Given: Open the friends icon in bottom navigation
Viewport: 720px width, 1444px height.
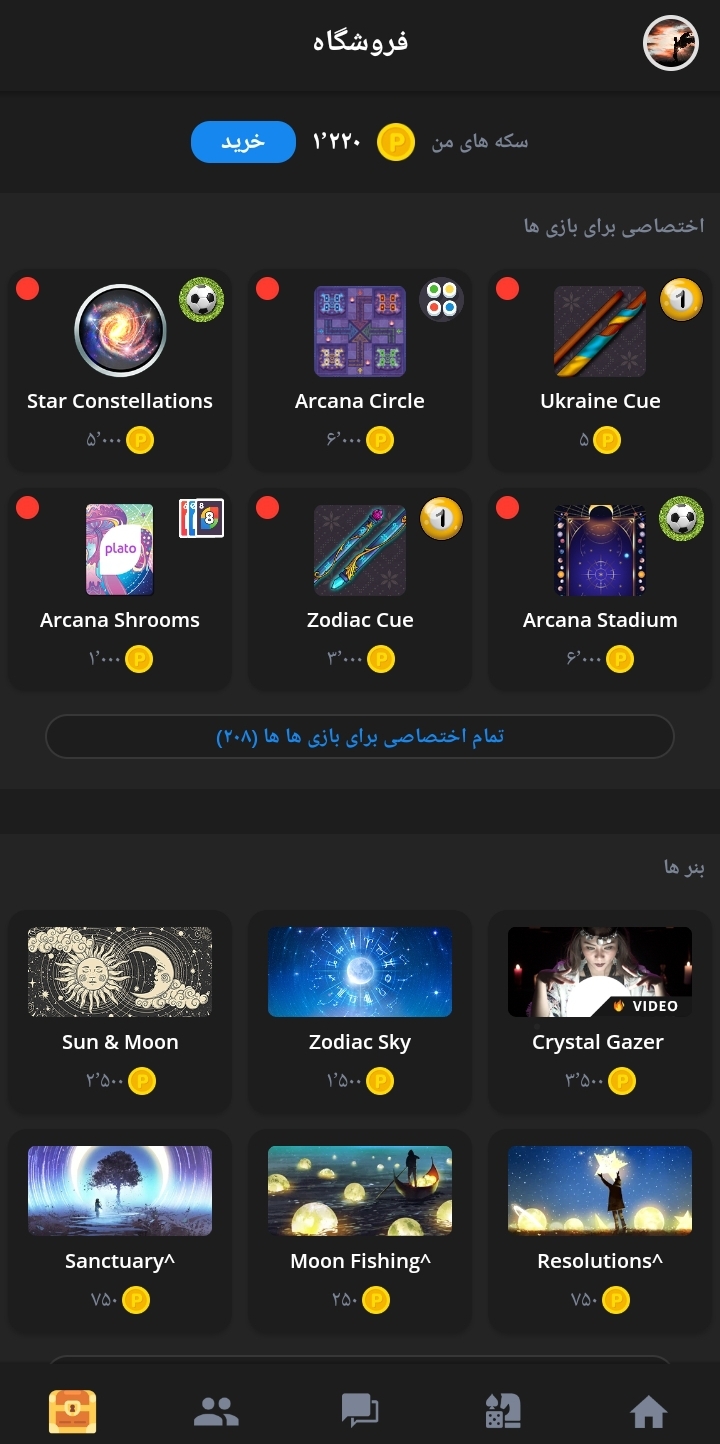Looking at the screenshot, I should 216,1411.
